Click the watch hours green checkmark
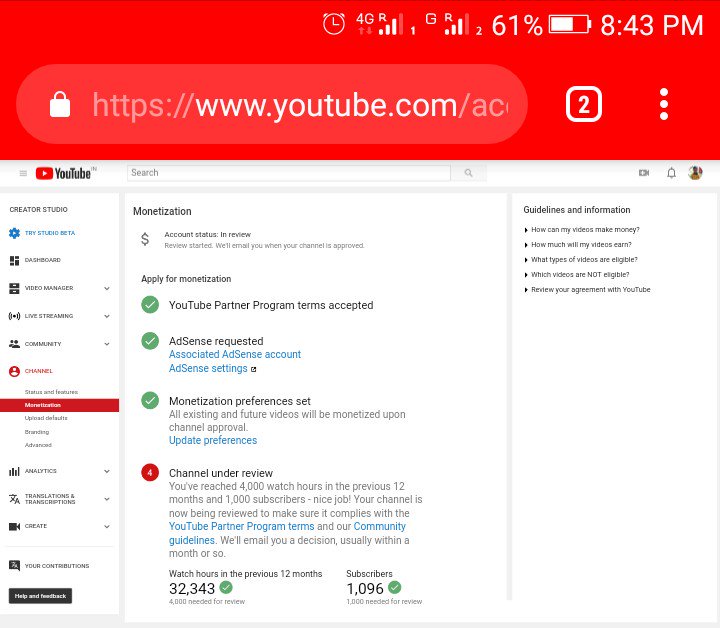 (x=226, y=587)
